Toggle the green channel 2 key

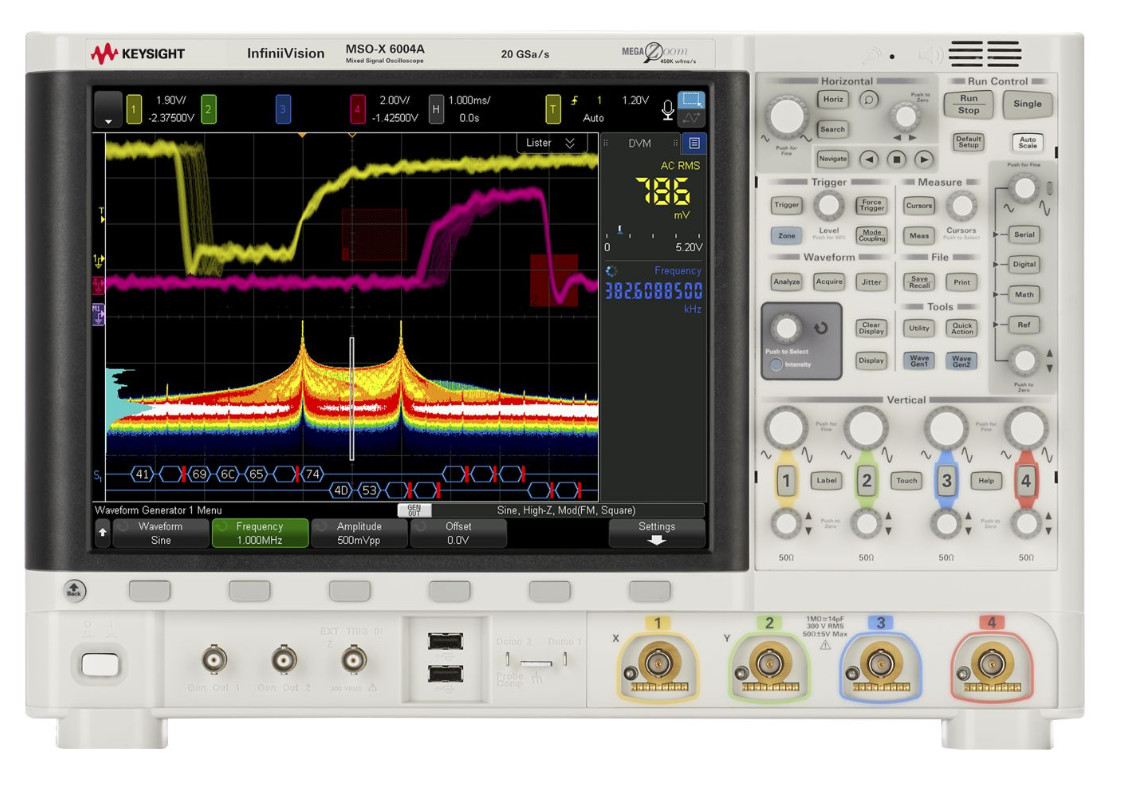coord(867,480)
